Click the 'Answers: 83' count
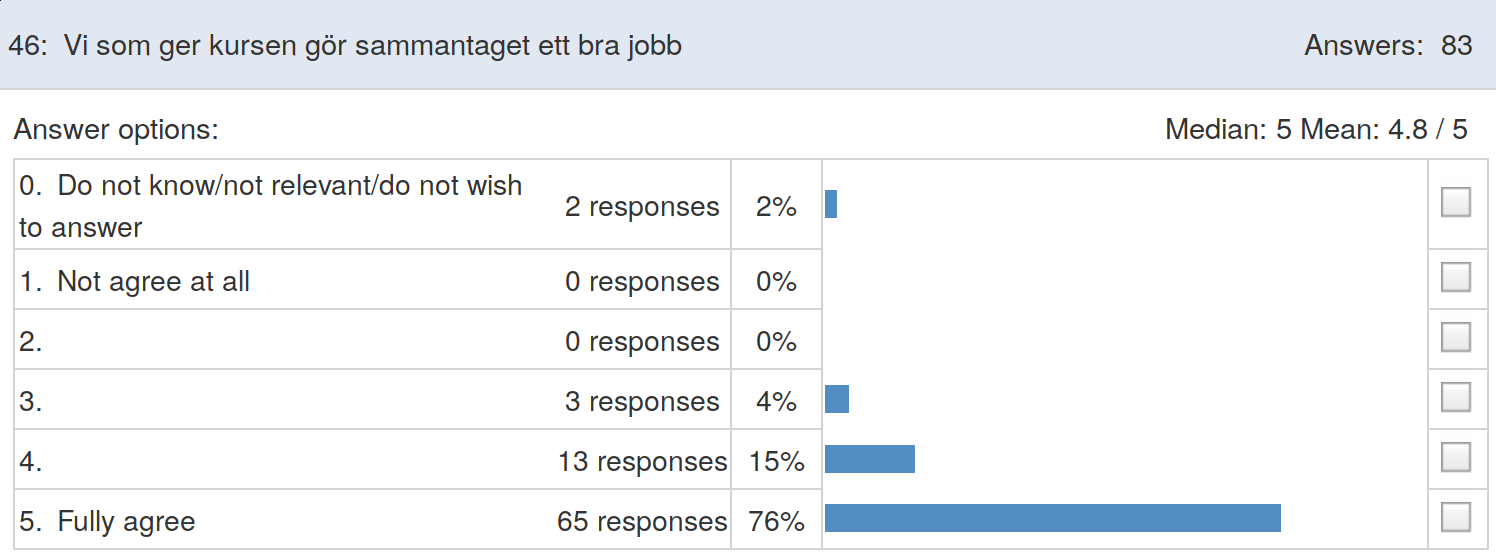The width and height of the screenshot is (1496, 555). click(x=1388, y=45)
